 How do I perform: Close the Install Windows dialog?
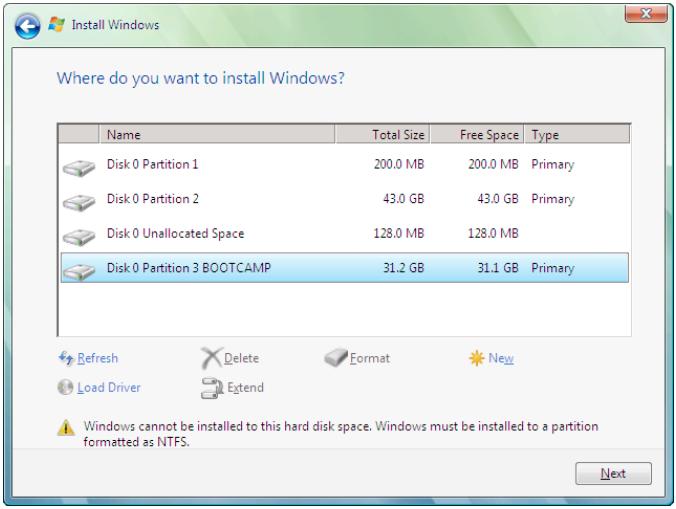click(x=646, y=14)
